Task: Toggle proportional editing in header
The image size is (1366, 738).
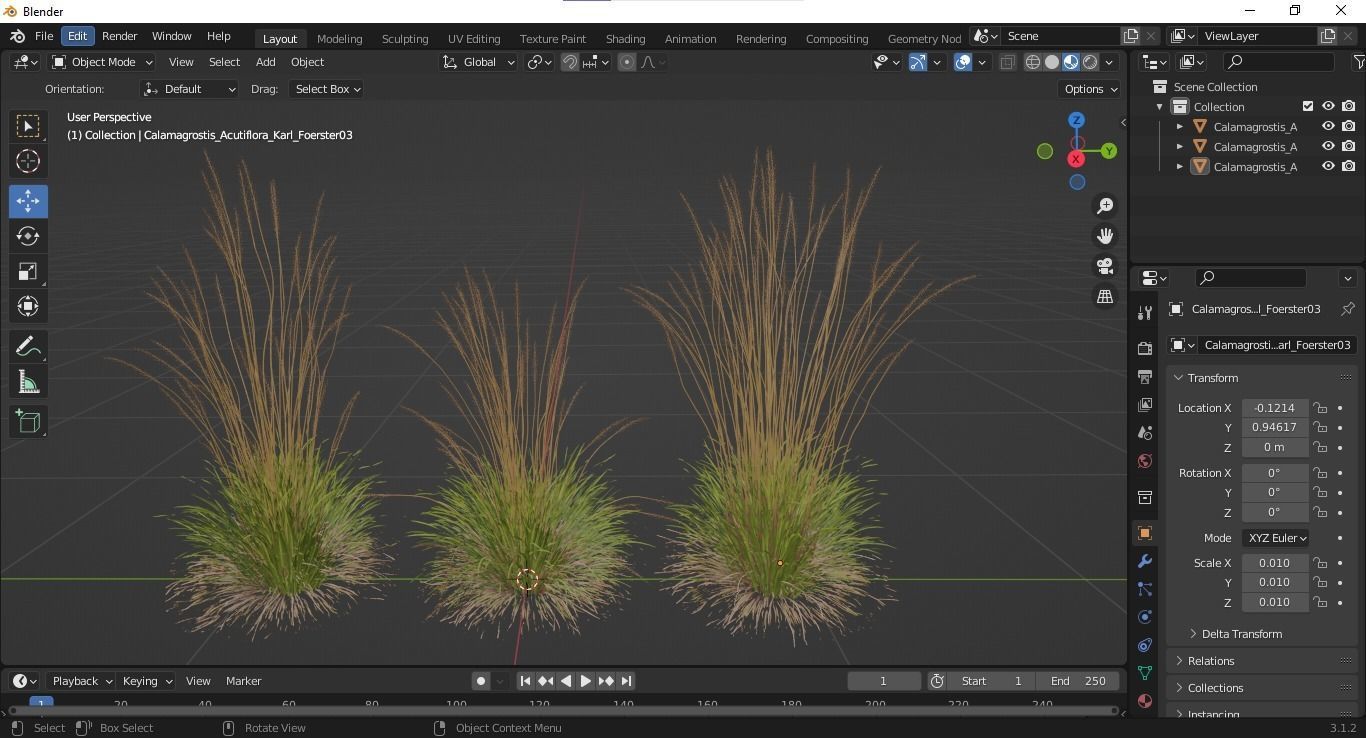Action: 627,62
